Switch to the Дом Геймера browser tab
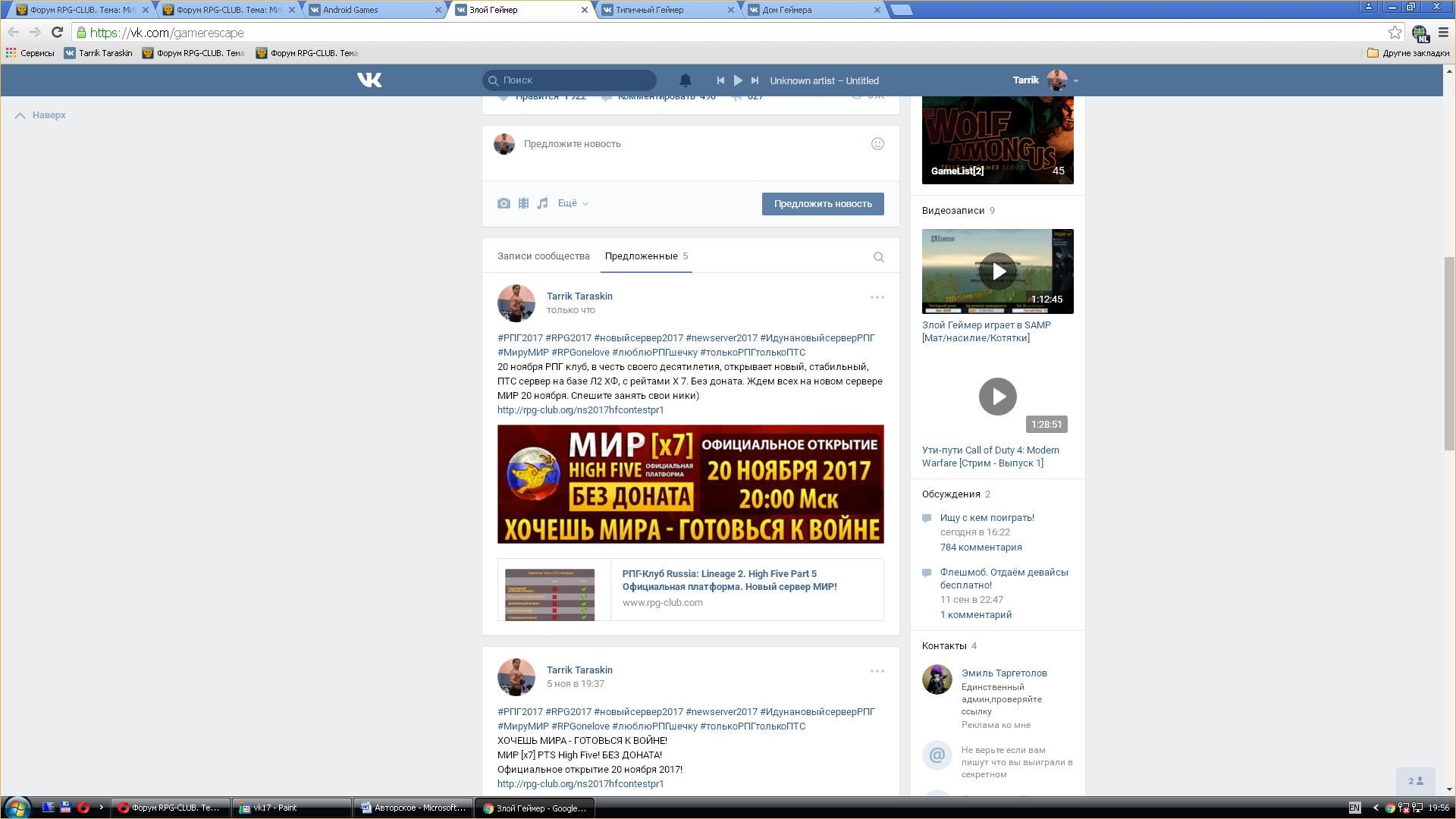This screenshot has height=819, width=1456. tap(813, 10)
